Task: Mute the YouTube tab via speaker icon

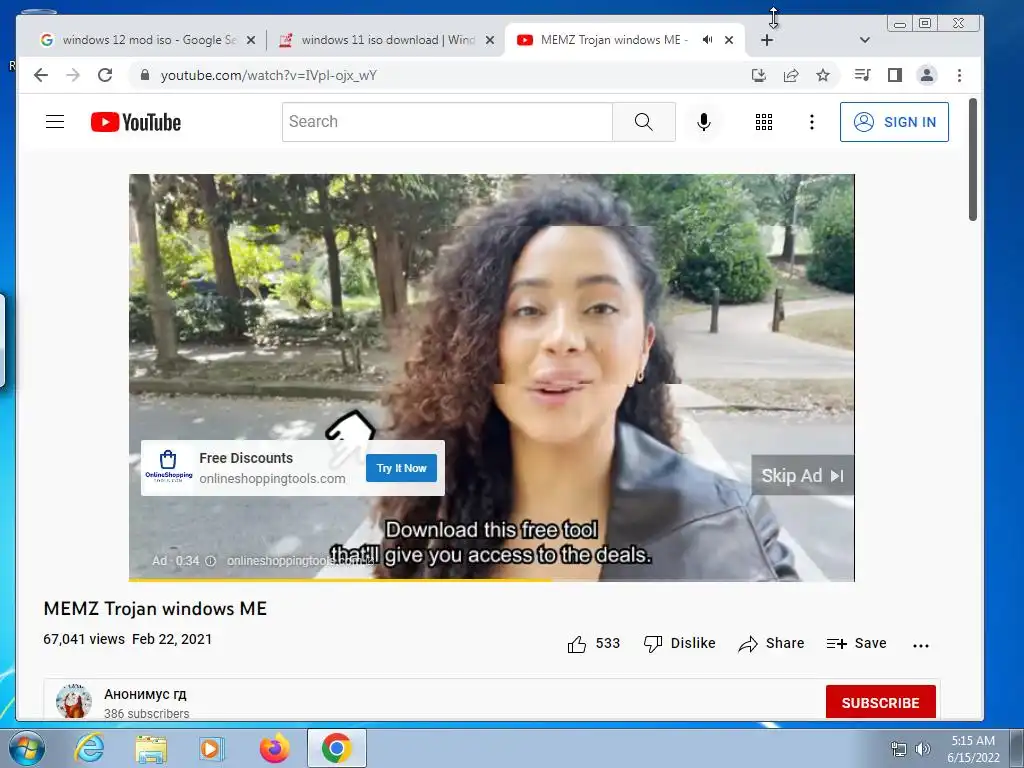Action: click(707, 40)
